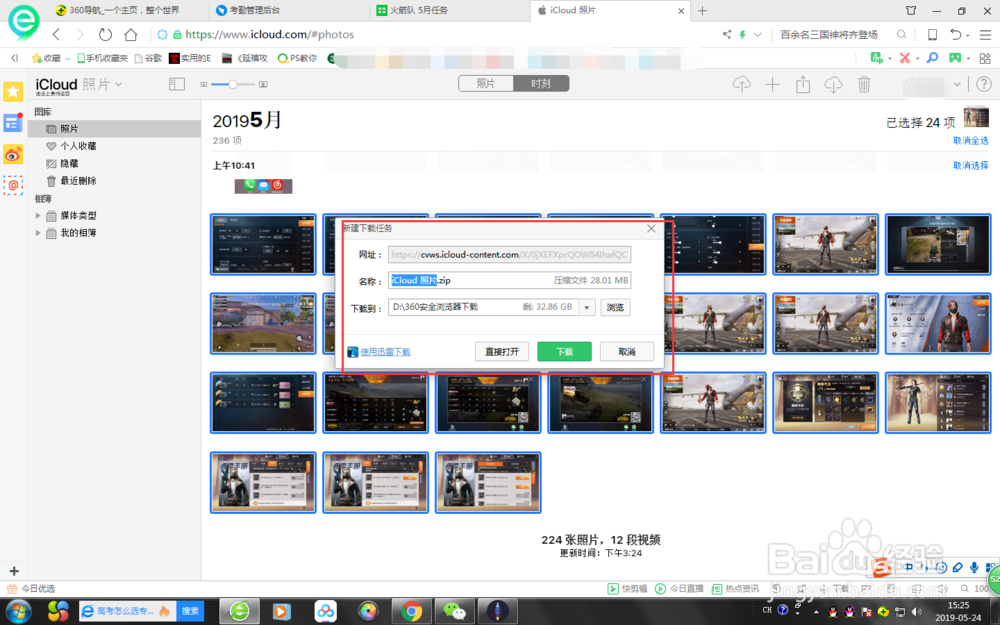Click the green gamepad toolbar icon
Image resolution: width=1000 pixels, height=625 pixels.
click(x=955, y=58)
